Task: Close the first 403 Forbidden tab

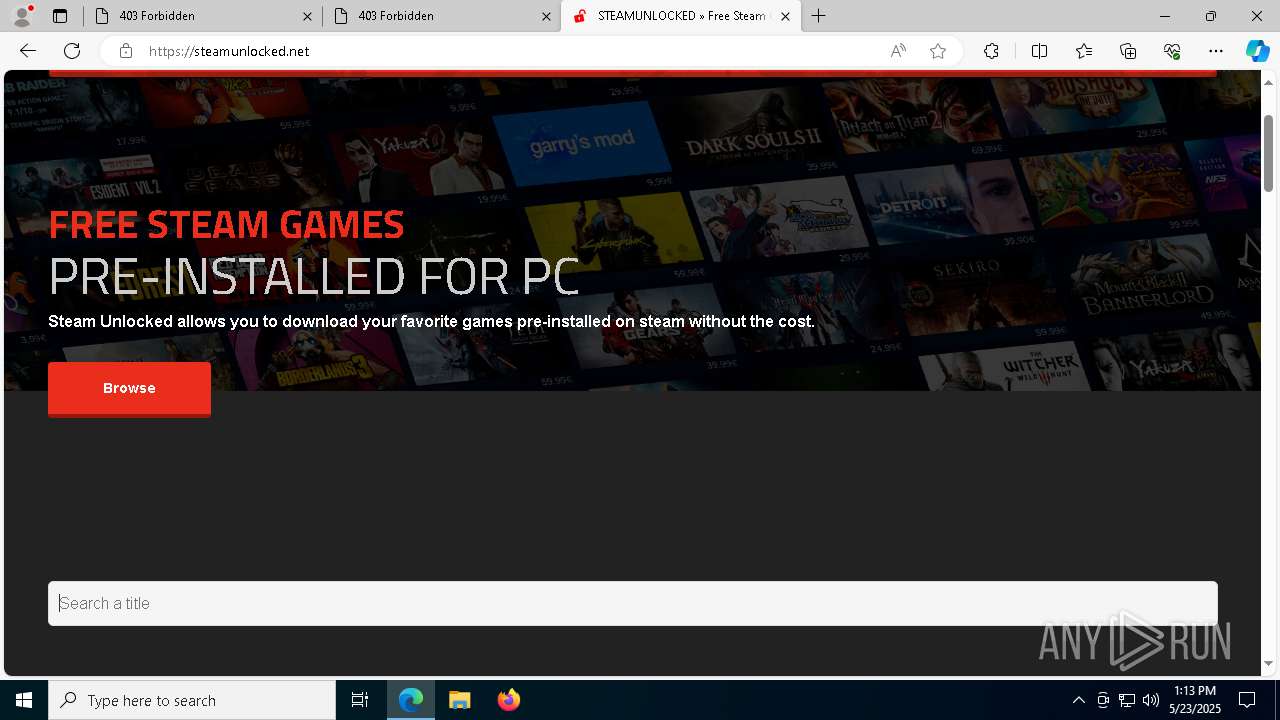Action: point(307,16)
